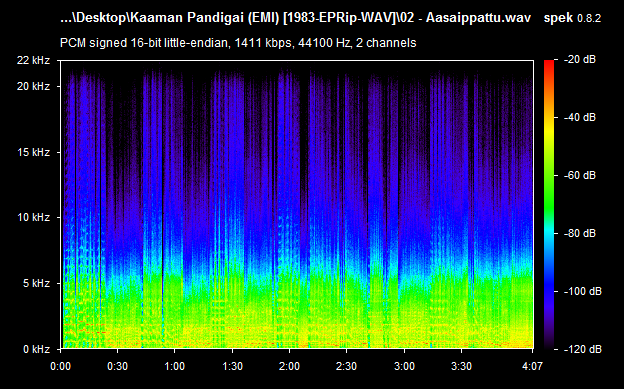
Task: Select the 22 kHz frequency axis label
Action: (x=33, y=61)
